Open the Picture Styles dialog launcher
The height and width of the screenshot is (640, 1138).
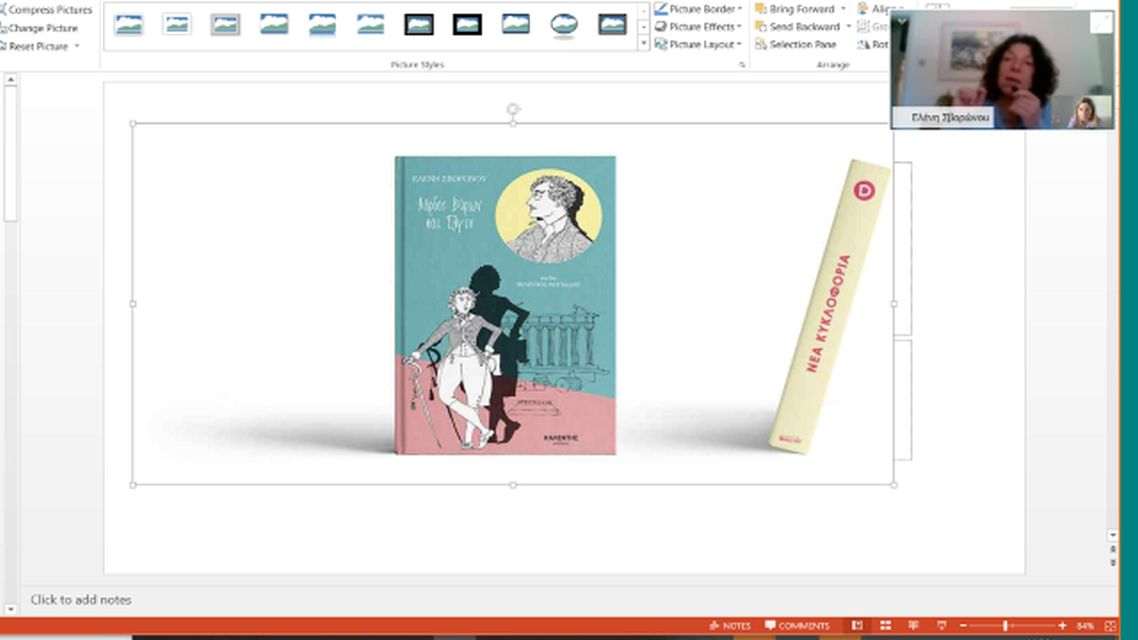(x=742, y=65)
